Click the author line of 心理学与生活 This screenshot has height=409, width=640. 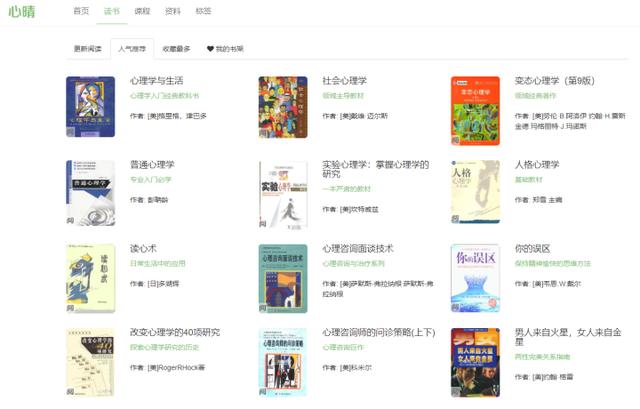[x=168, y=116]
